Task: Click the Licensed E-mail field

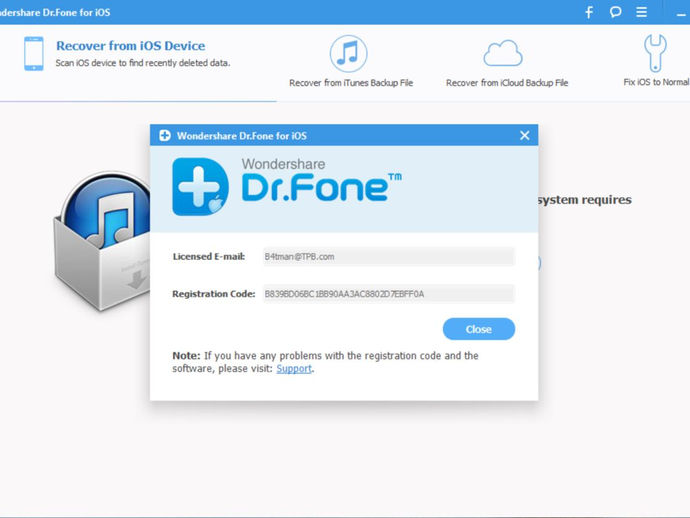Action: point(389,257)
